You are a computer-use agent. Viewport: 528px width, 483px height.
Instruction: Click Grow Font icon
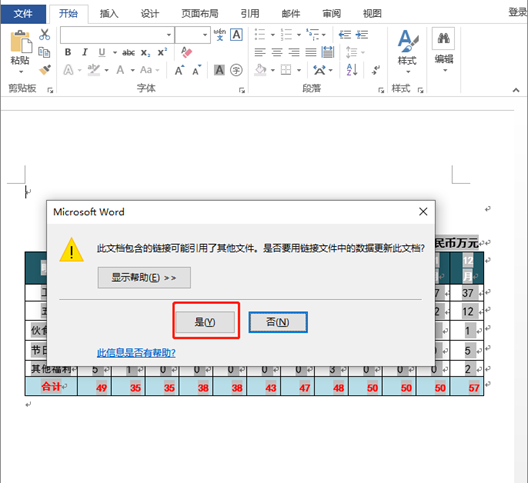pyautogui.click(x=179, y=70)
